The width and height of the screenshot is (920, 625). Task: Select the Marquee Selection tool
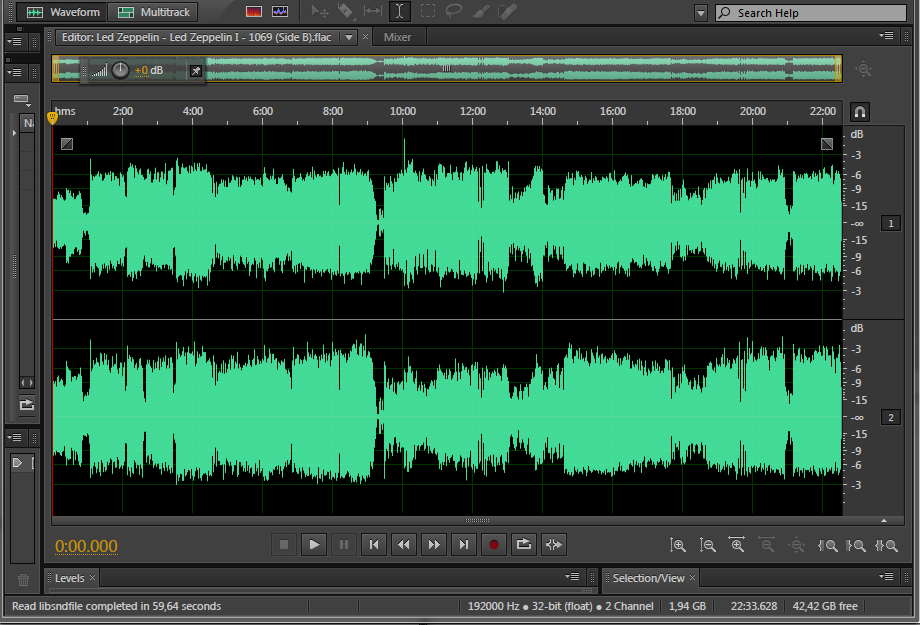[x=428, y=11]
